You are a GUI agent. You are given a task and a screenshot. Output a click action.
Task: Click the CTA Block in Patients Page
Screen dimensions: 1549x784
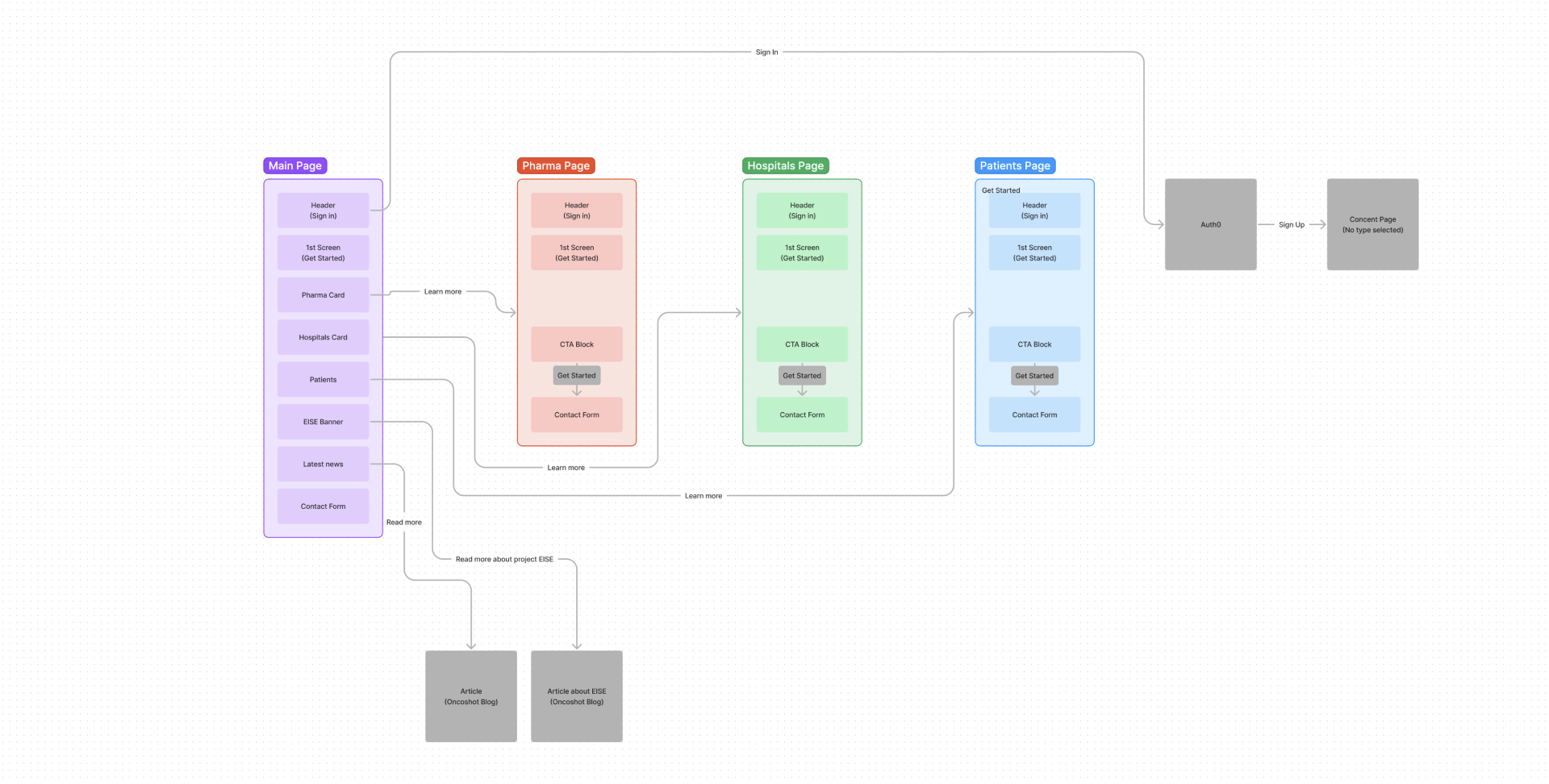[1034, 344]
